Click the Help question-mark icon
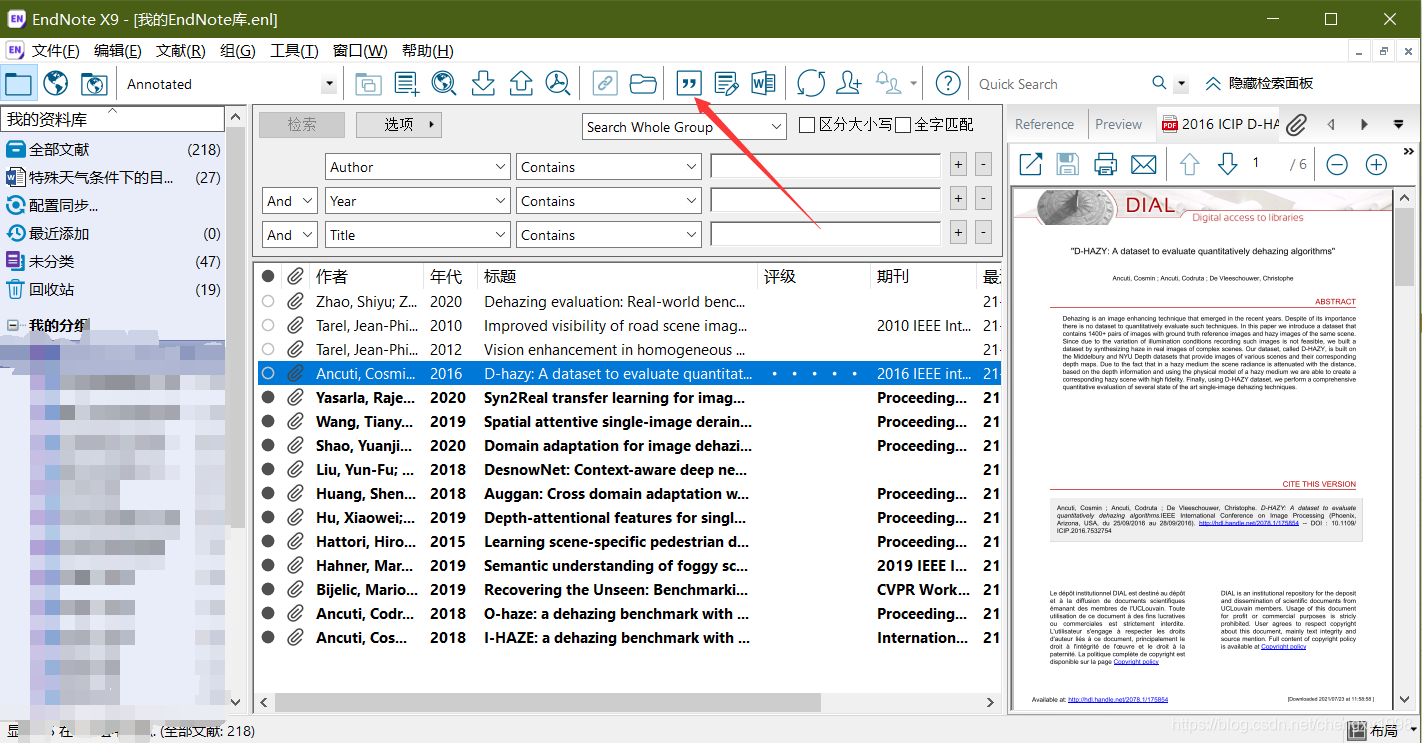Viewport: 1422px width, 743px height. (948, 84)
